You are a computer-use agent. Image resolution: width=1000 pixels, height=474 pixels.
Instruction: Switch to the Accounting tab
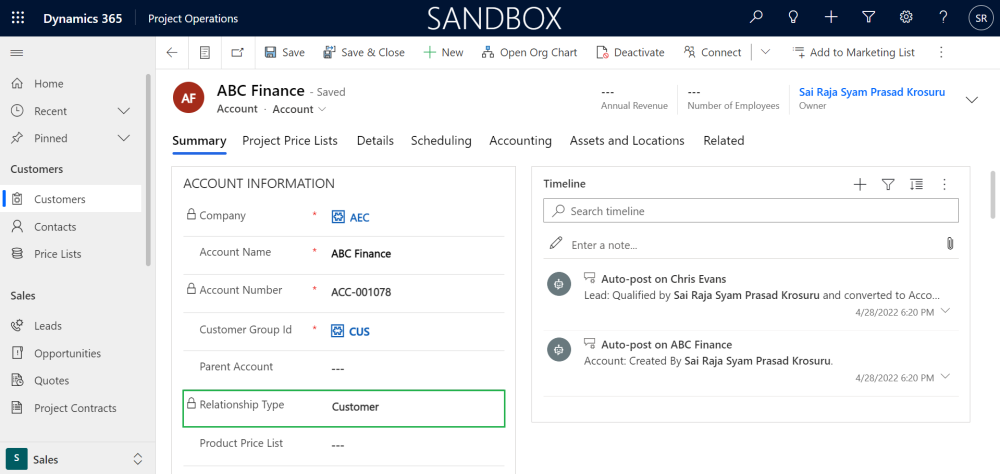click(520, 140)
